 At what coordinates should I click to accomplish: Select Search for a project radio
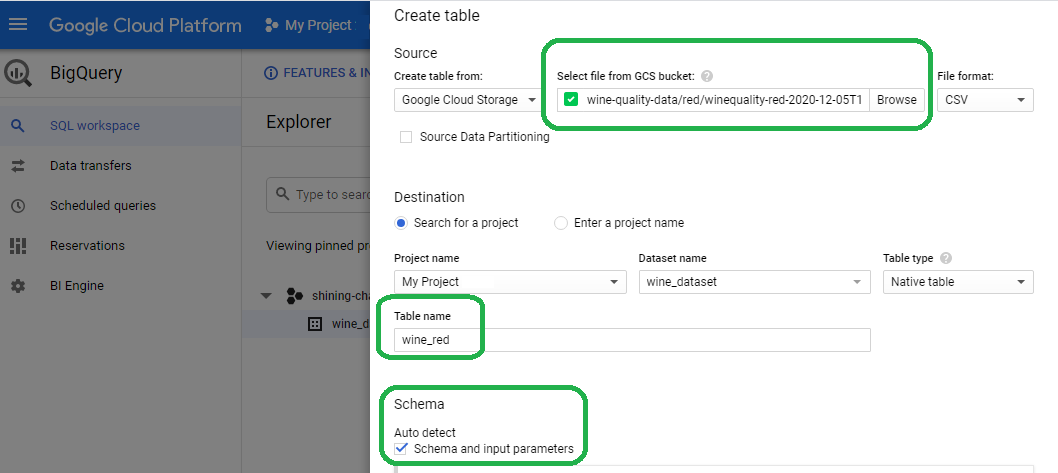(x=401, y=223)
